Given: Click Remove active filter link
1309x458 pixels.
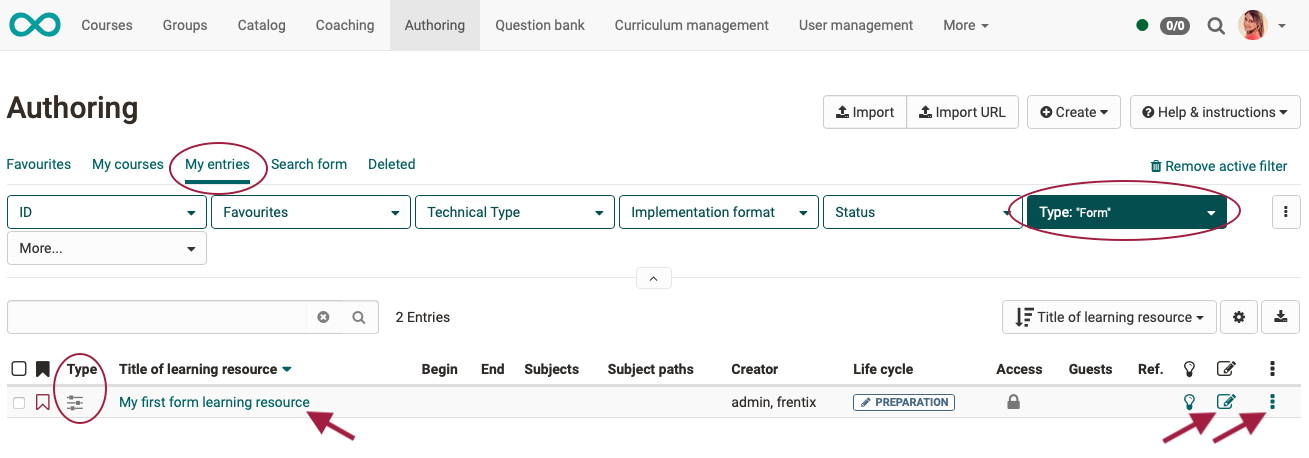Looking at the screenshot, I should pos(1219,166).
